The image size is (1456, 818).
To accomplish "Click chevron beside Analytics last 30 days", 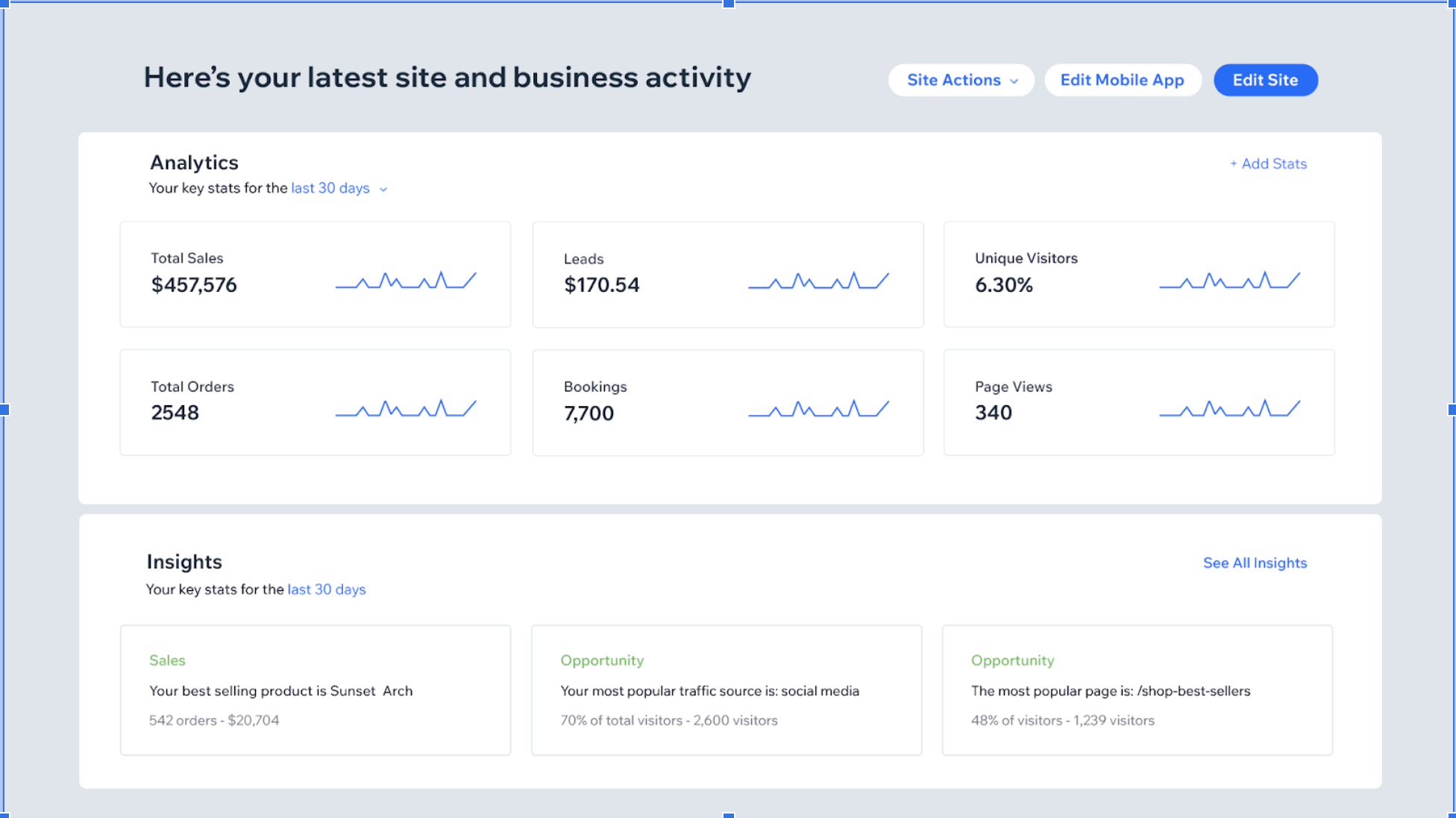I will click(x=383, y=190).
